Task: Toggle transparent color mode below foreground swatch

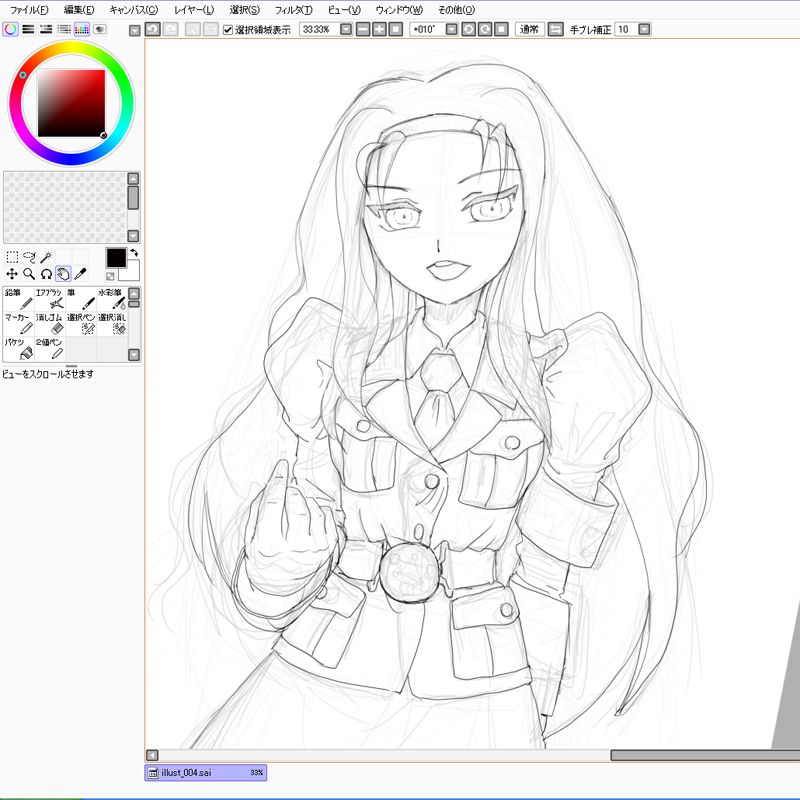Action: point(110,277)
